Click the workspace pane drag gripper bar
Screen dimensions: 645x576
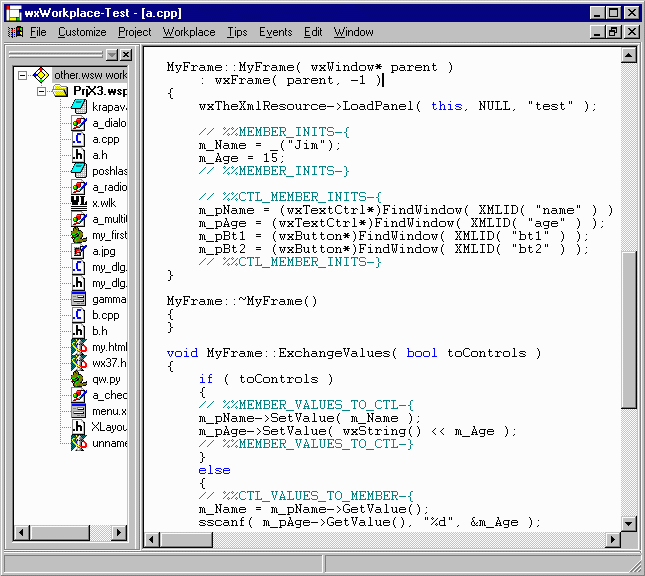(56, 54)
